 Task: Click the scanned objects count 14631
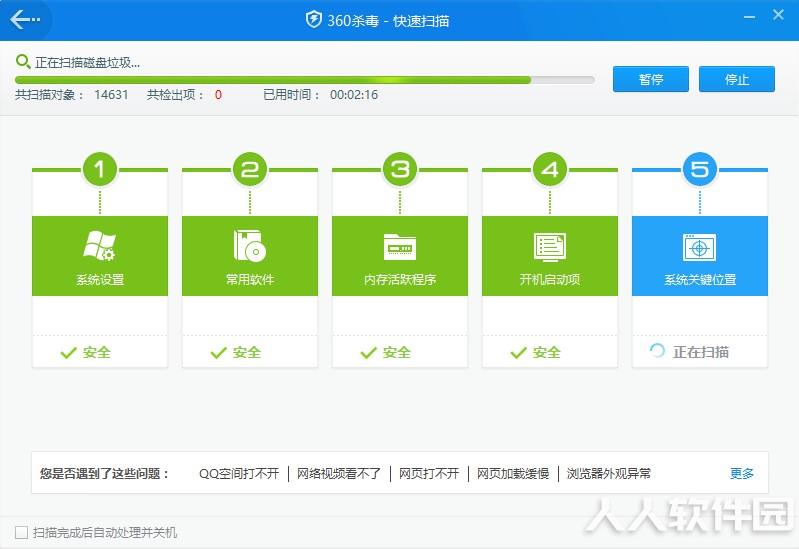[111, 95]
